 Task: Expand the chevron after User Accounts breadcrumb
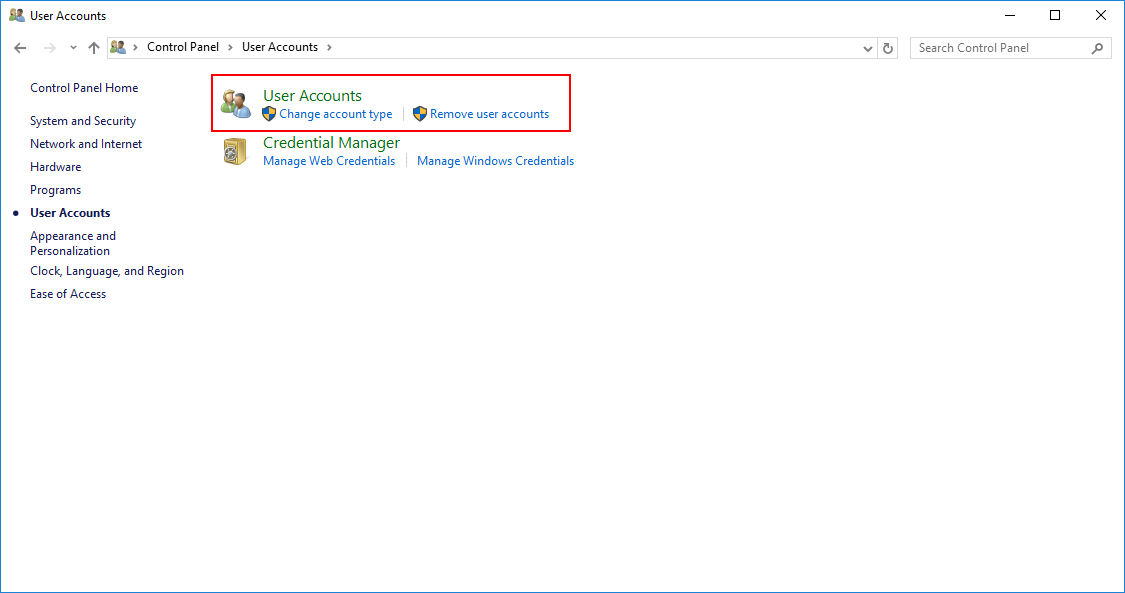[x=329, y=47]
